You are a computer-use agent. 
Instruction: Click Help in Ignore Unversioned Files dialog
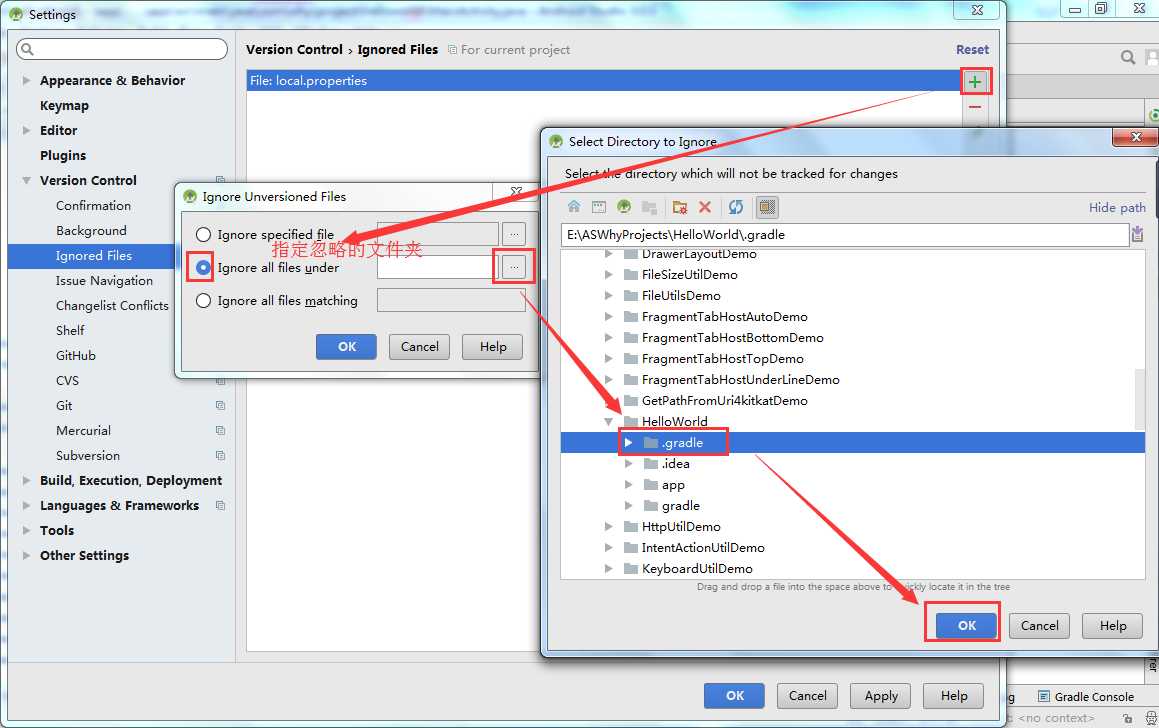[x=493, y=347]
